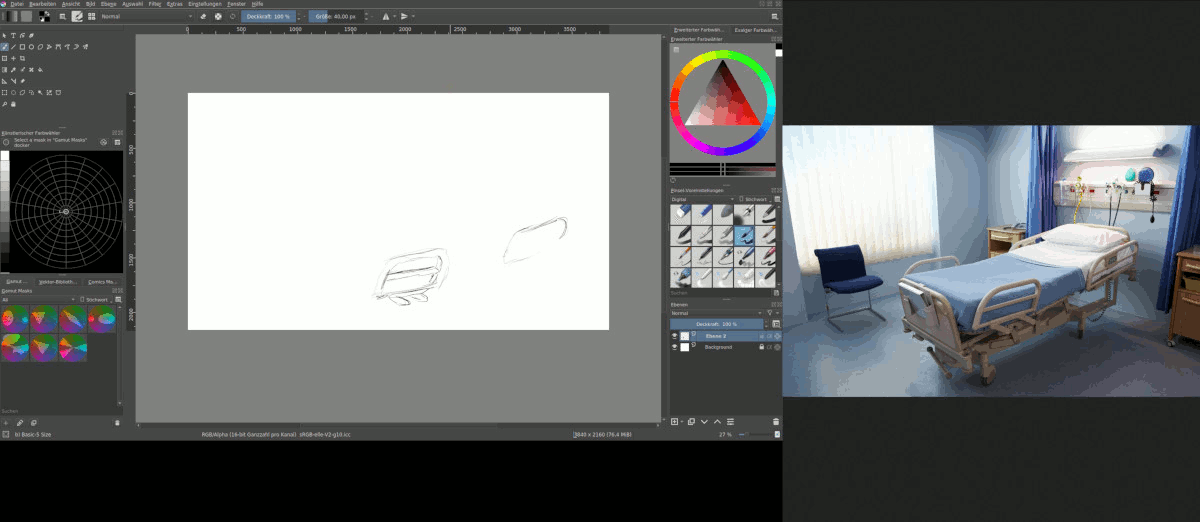Select the Transform tool
Viewport: 1200px width, 522px height.
4,58
